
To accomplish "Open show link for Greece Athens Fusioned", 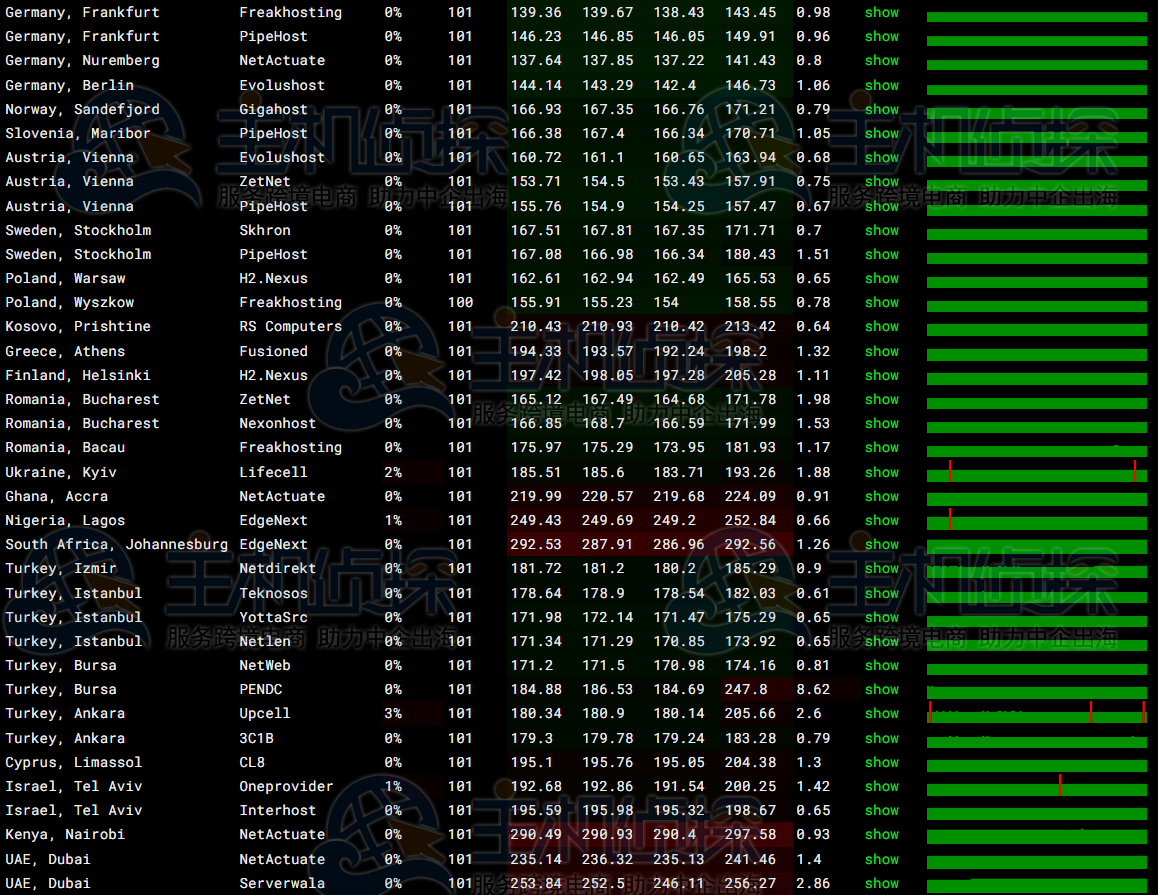I will (x=882, y=352).
